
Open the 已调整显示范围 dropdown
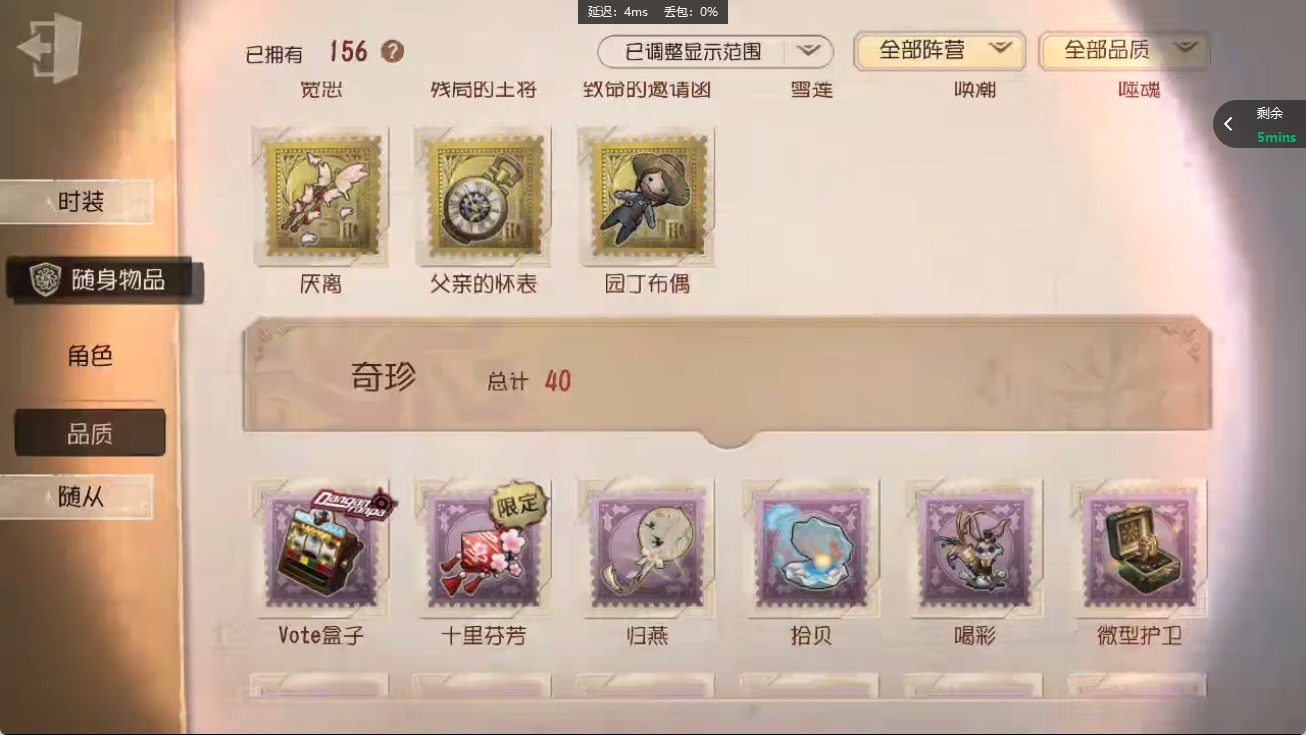pyautogui.click(x=715, y=51)
